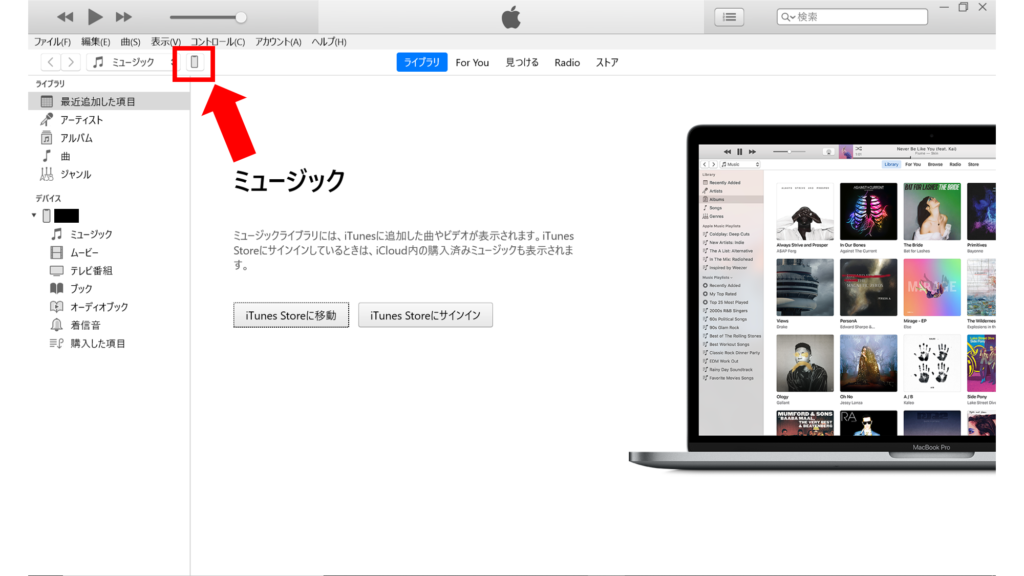Select the device phone icon in sidebar
This screenshot has height=576, width=1024.
pyautogui.click(x=46, y=216)
